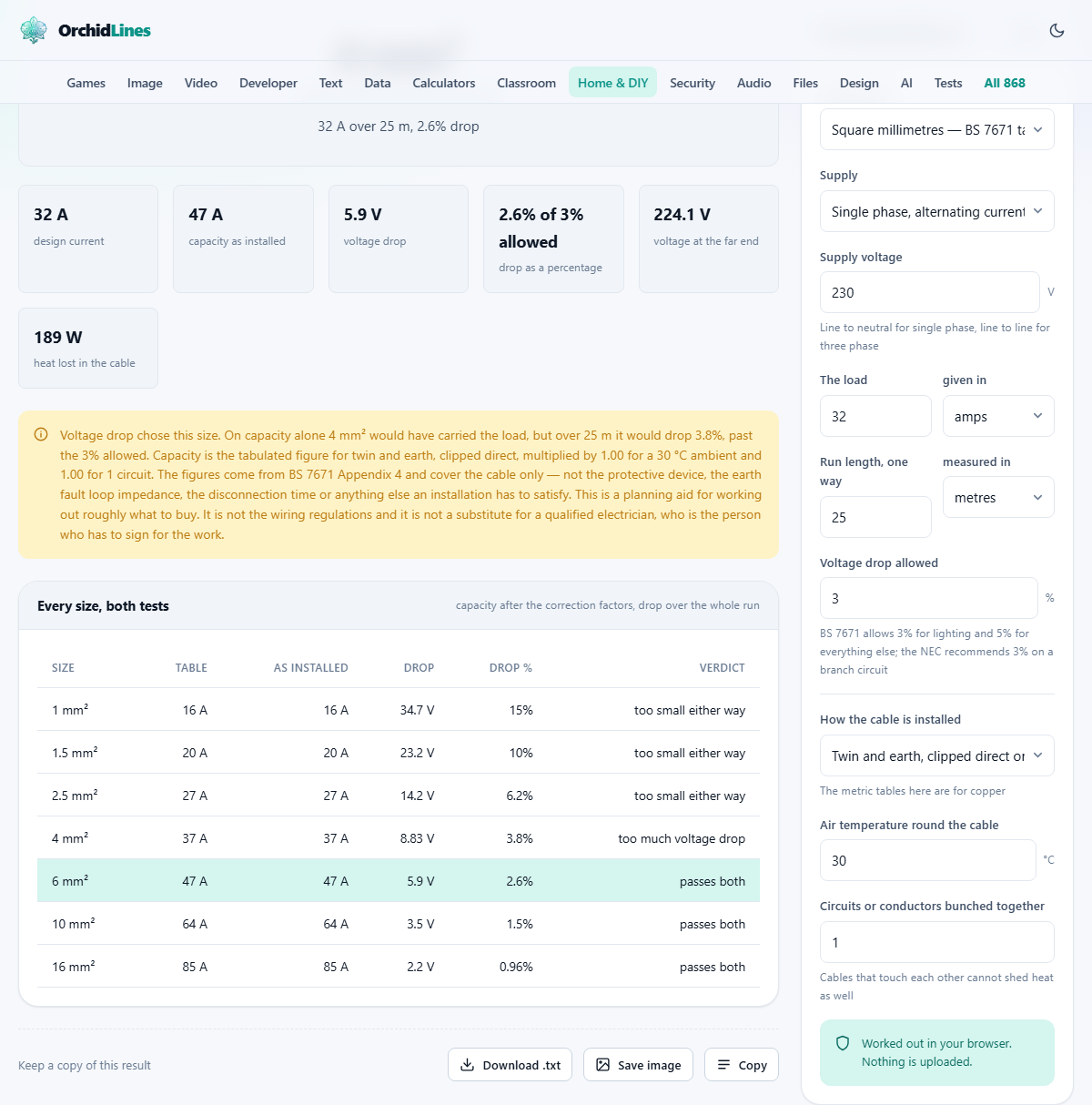Screen dimensions: 1092x1105
Task: Click the 'Every size, both tests' heading
Action: click(x=103, y=605)
